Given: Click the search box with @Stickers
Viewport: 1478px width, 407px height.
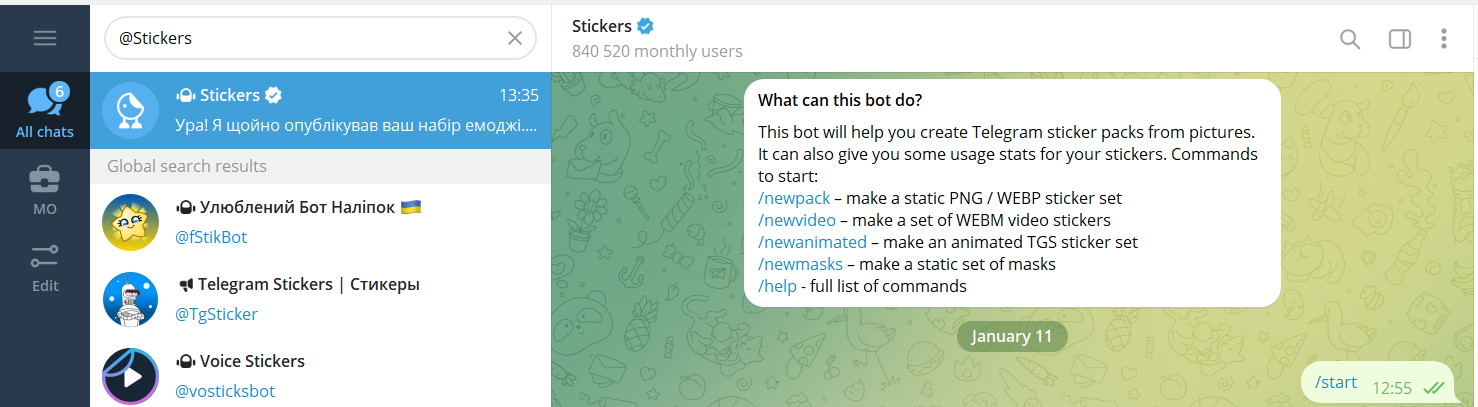Looking at the screenshot, I should (300, 38).
